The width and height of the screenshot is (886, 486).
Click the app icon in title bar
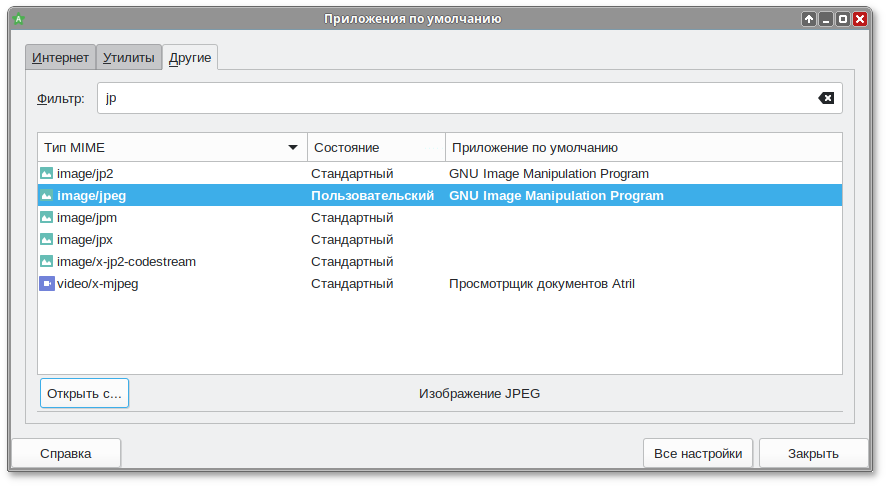[x=19, y=19]
